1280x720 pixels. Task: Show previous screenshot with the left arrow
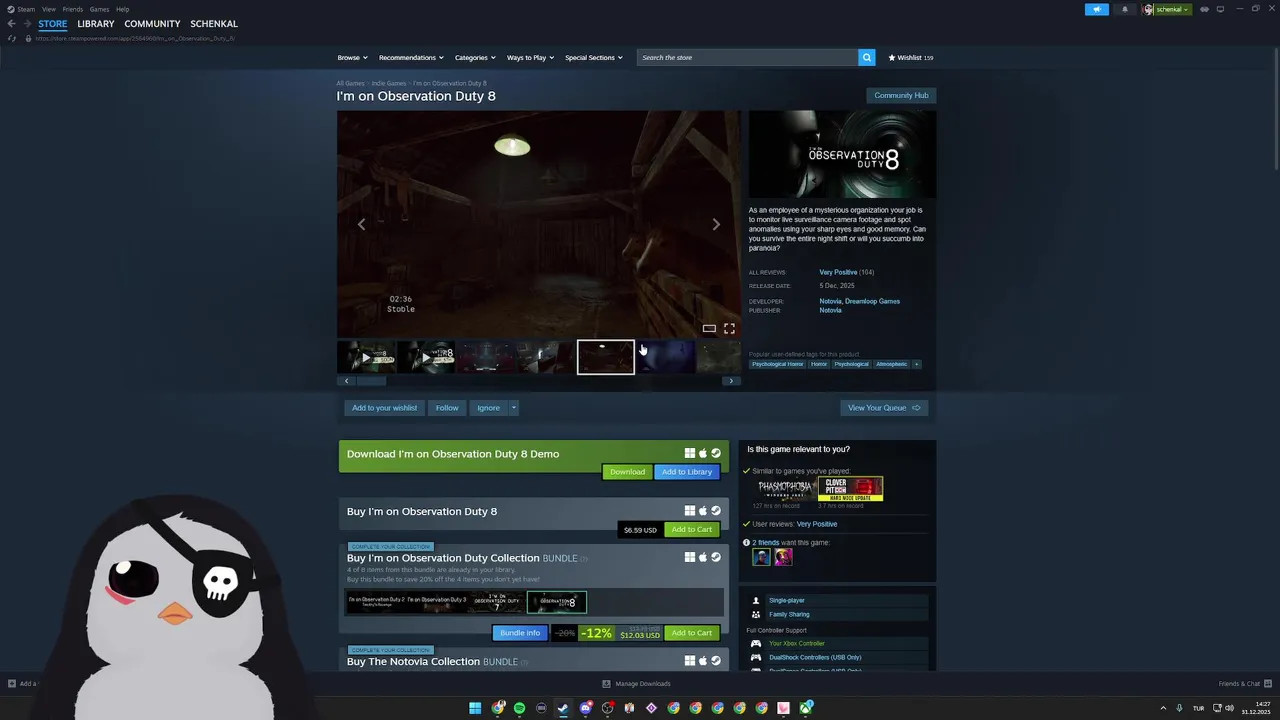click(x=362, y=224)
